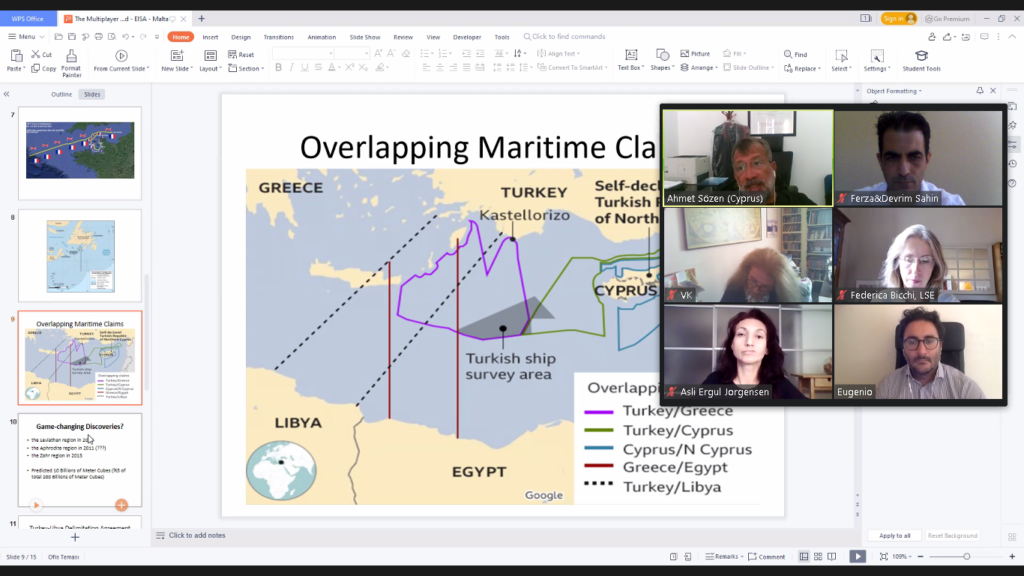Click the Apply to all button
1024x576 pixels.
pos(894,536)
